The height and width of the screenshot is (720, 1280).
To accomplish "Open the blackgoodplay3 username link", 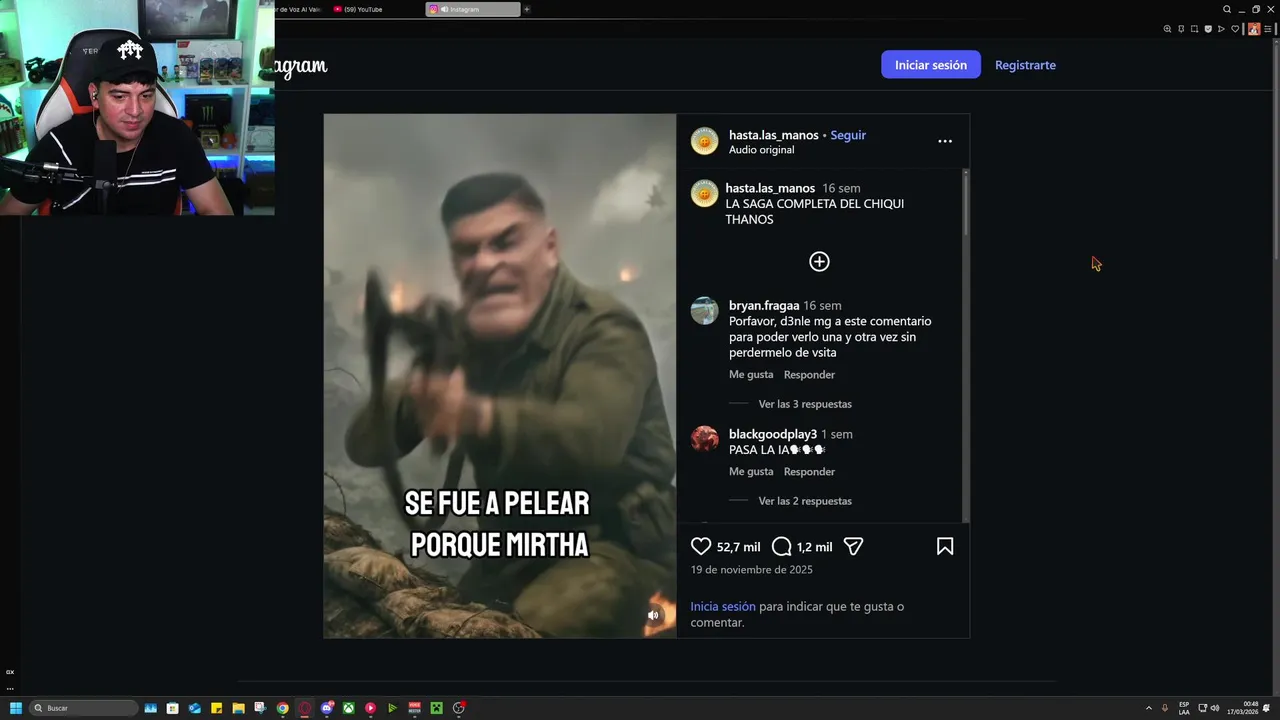I will (773, 434).
